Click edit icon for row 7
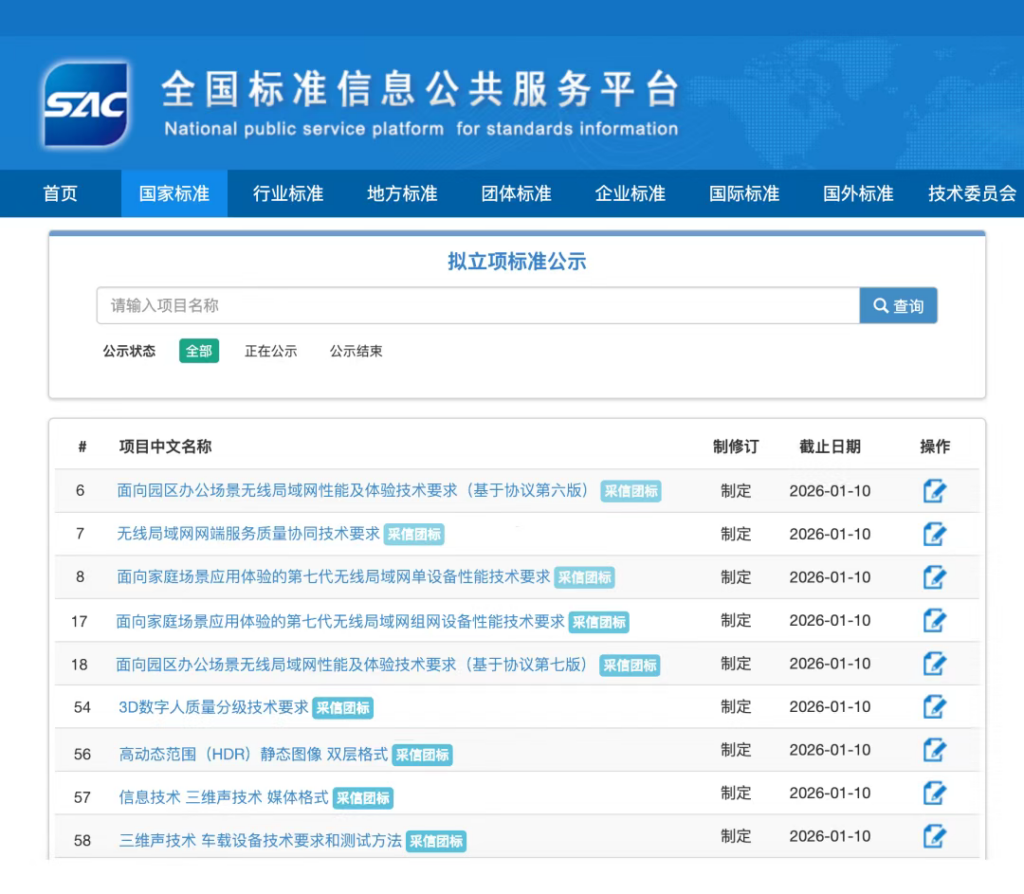1024x894 pixels. coord(934,534)
